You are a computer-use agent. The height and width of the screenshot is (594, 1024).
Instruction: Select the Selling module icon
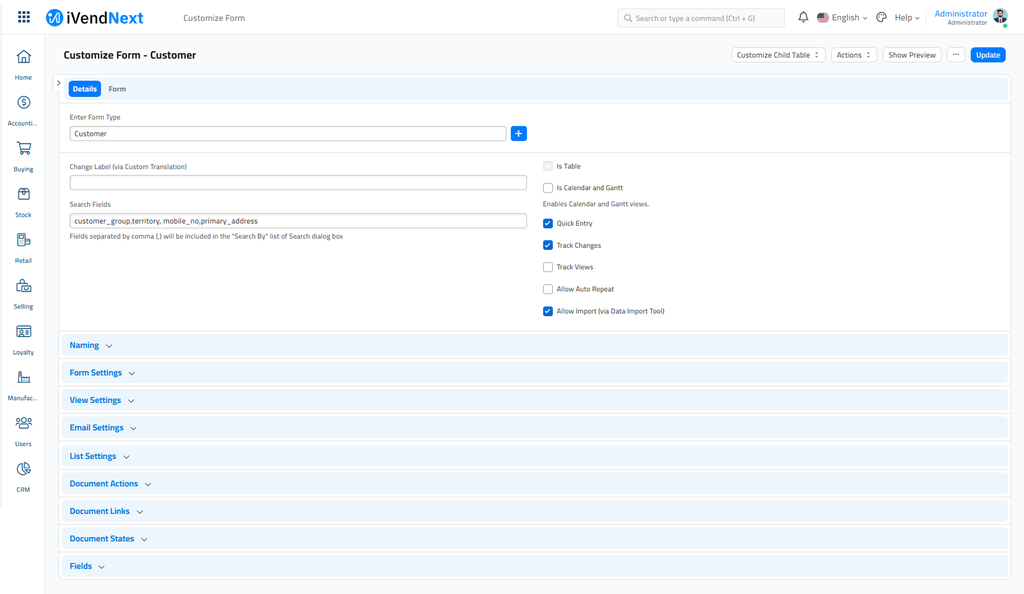point(22,286)
